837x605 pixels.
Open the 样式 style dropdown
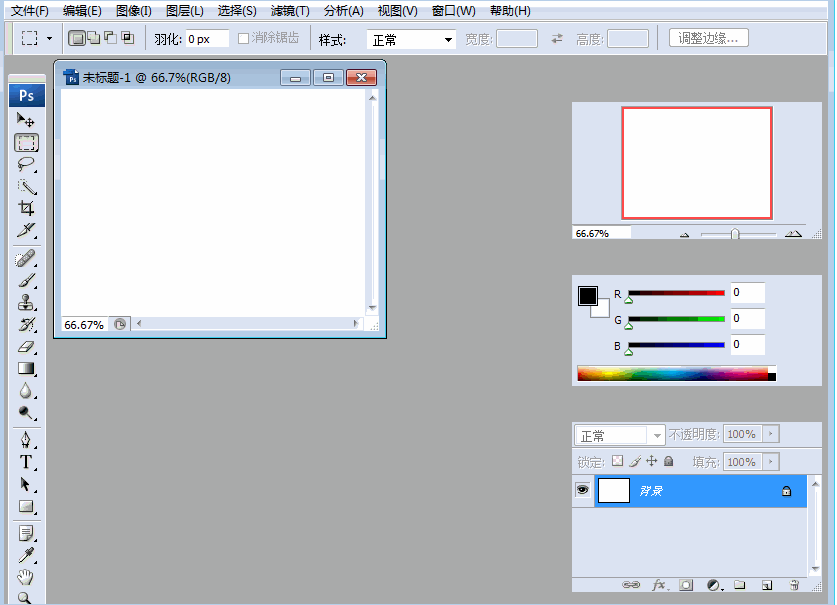(x=411, y=40)
